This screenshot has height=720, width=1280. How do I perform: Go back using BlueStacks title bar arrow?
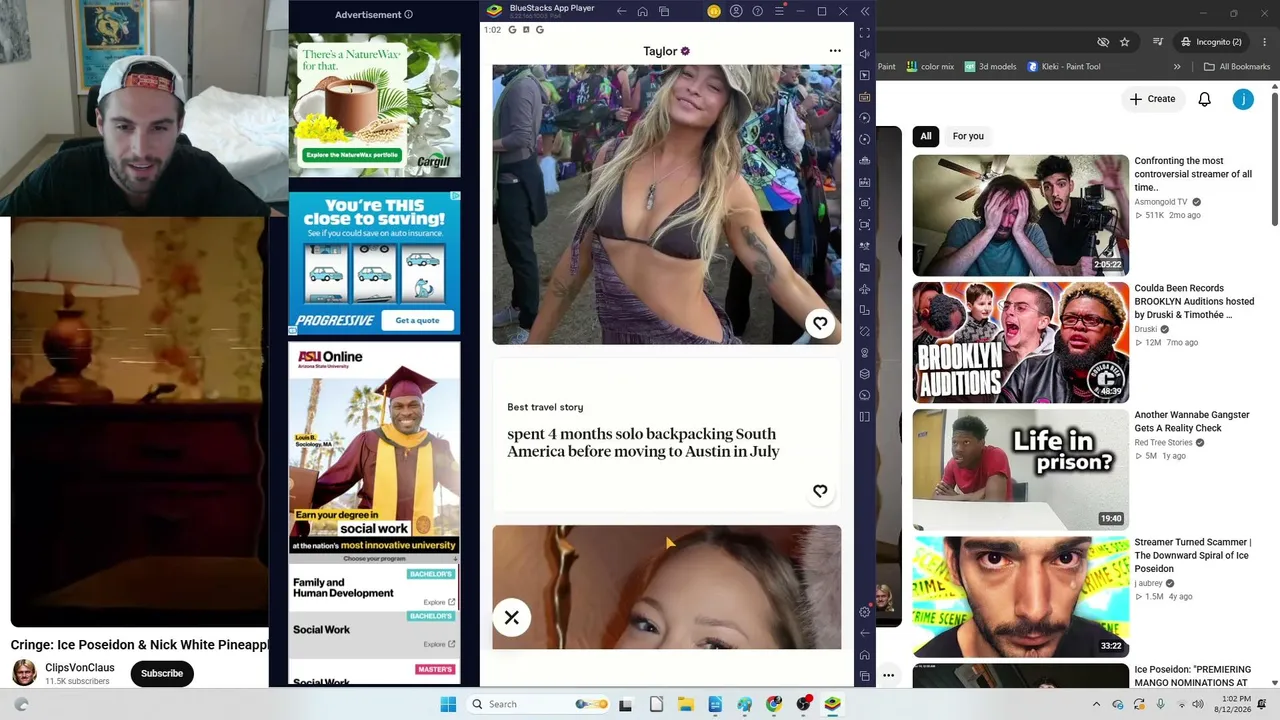[622, 11]
